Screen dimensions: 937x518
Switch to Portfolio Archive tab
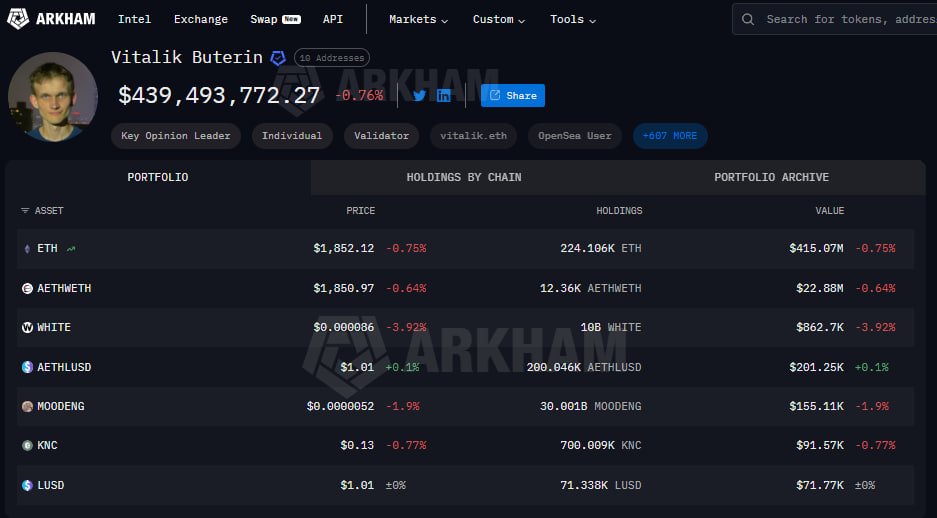pyautogui.click(x=771, y=177)
